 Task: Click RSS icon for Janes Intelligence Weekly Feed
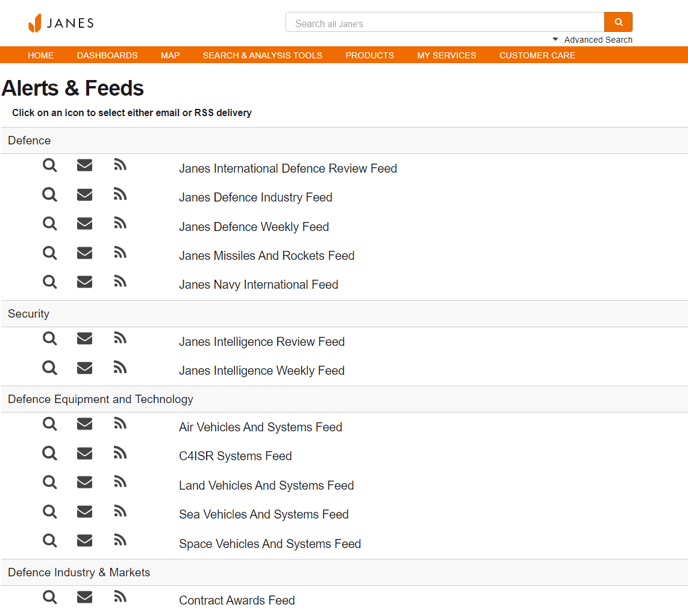pos(120,367)
